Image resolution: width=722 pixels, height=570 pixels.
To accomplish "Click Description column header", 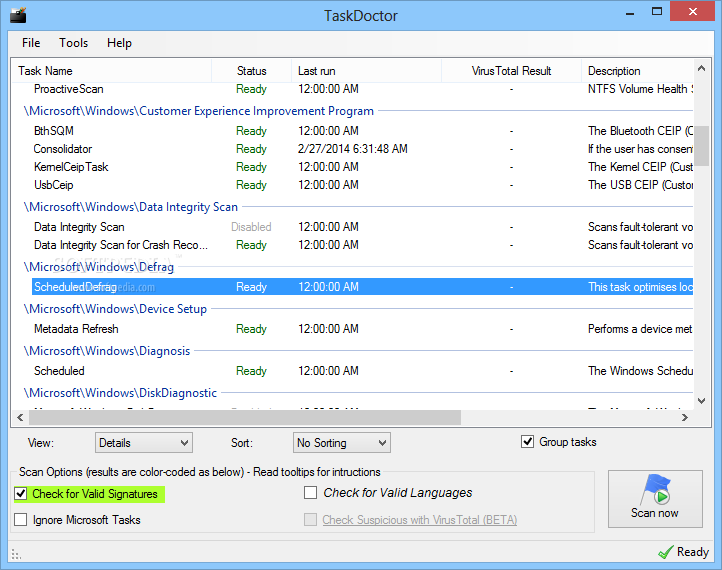I will coord(637,71).
